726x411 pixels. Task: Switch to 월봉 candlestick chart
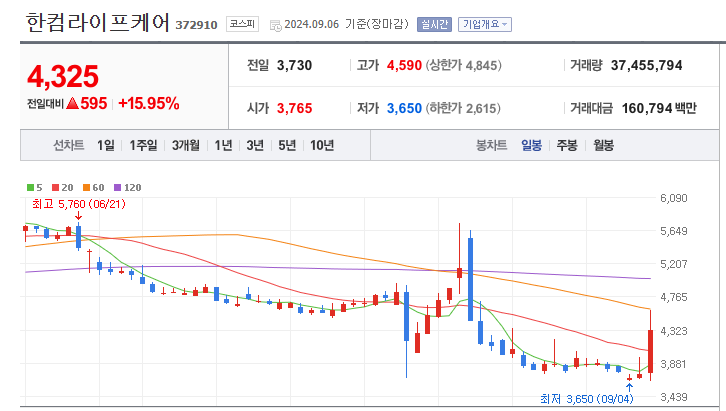click(603, 145)
